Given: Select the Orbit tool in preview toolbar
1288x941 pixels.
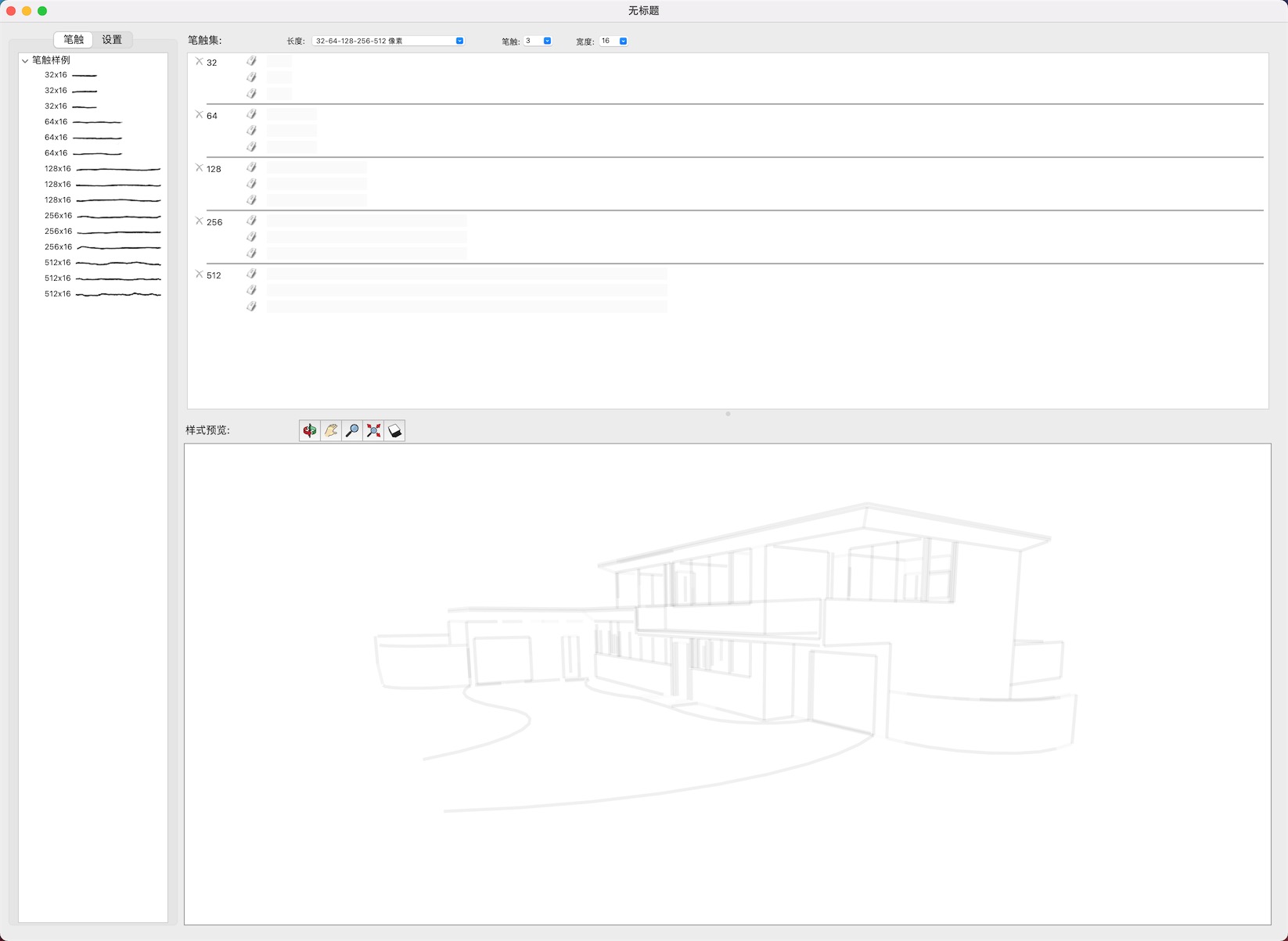Looking at the screenshot, I should click(x=310, y=430).
